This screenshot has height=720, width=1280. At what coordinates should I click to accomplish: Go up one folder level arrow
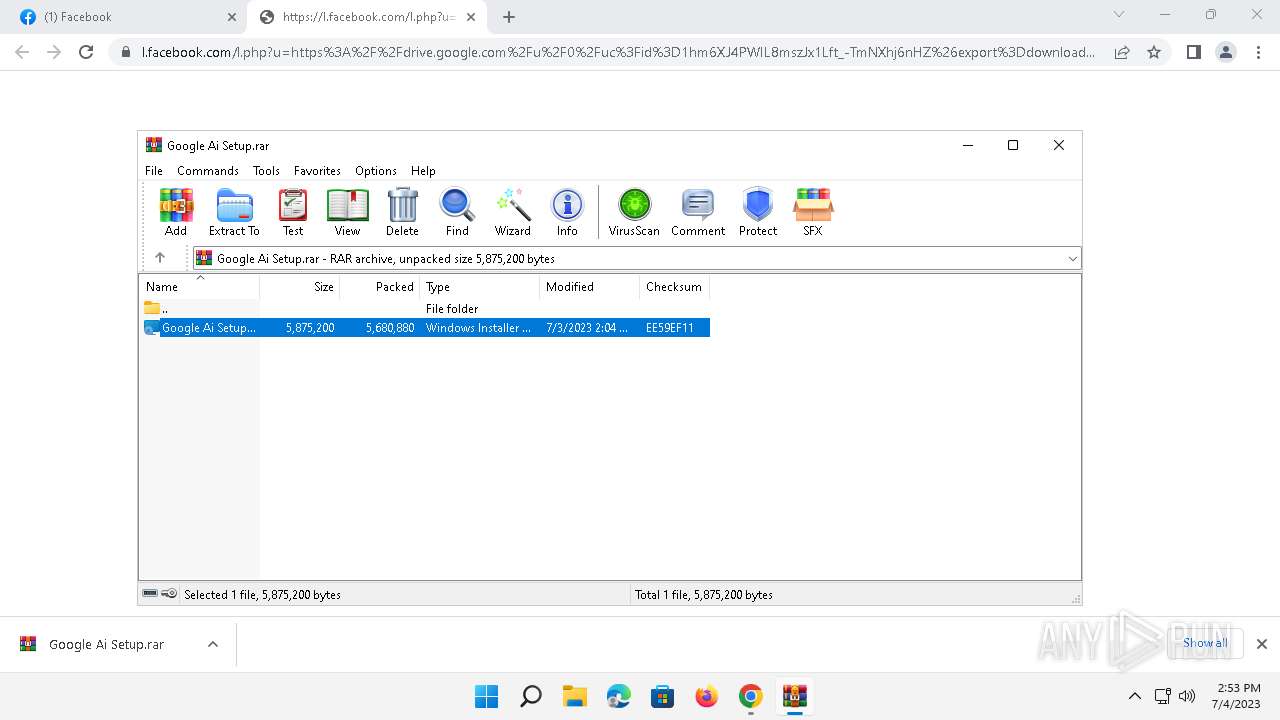(x=160, y=258)
